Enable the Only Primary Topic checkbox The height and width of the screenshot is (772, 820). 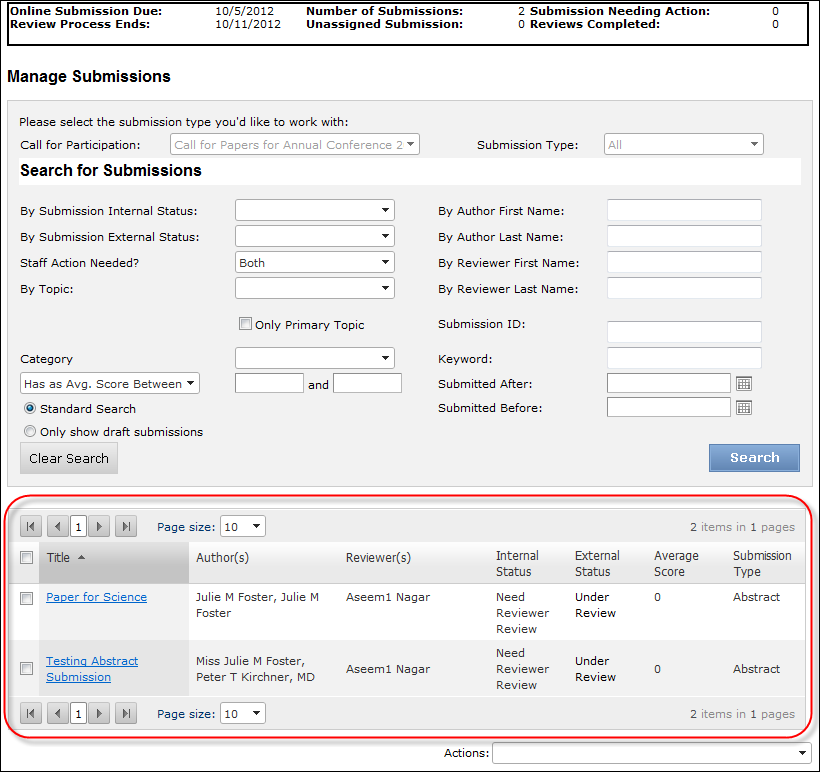pyautogui.click(x=245, y=324)
